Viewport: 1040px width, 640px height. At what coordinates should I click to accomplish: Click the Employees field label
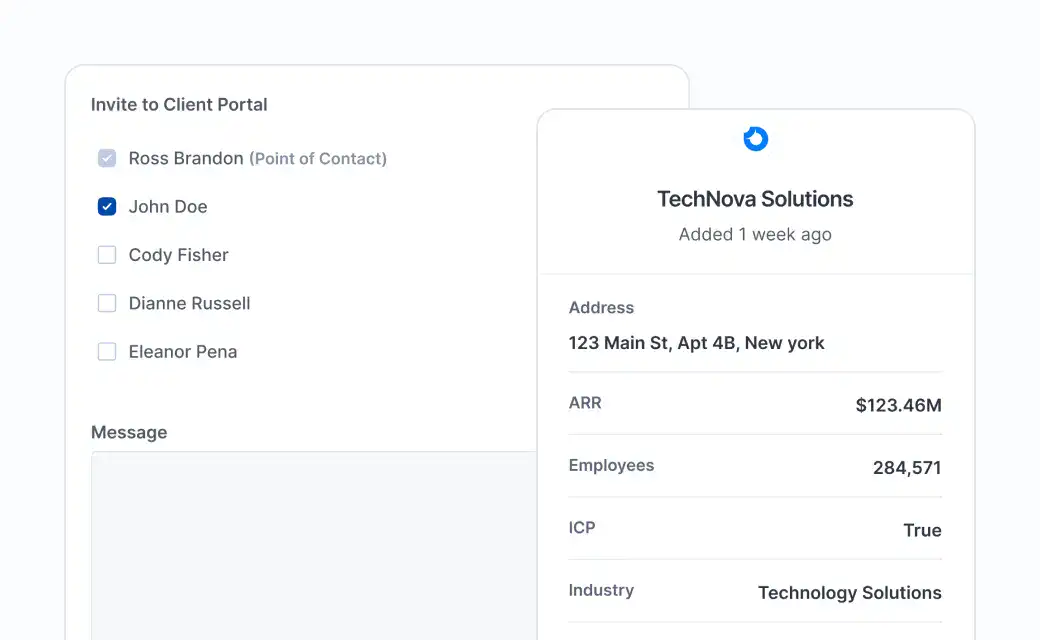coord(611,465)
